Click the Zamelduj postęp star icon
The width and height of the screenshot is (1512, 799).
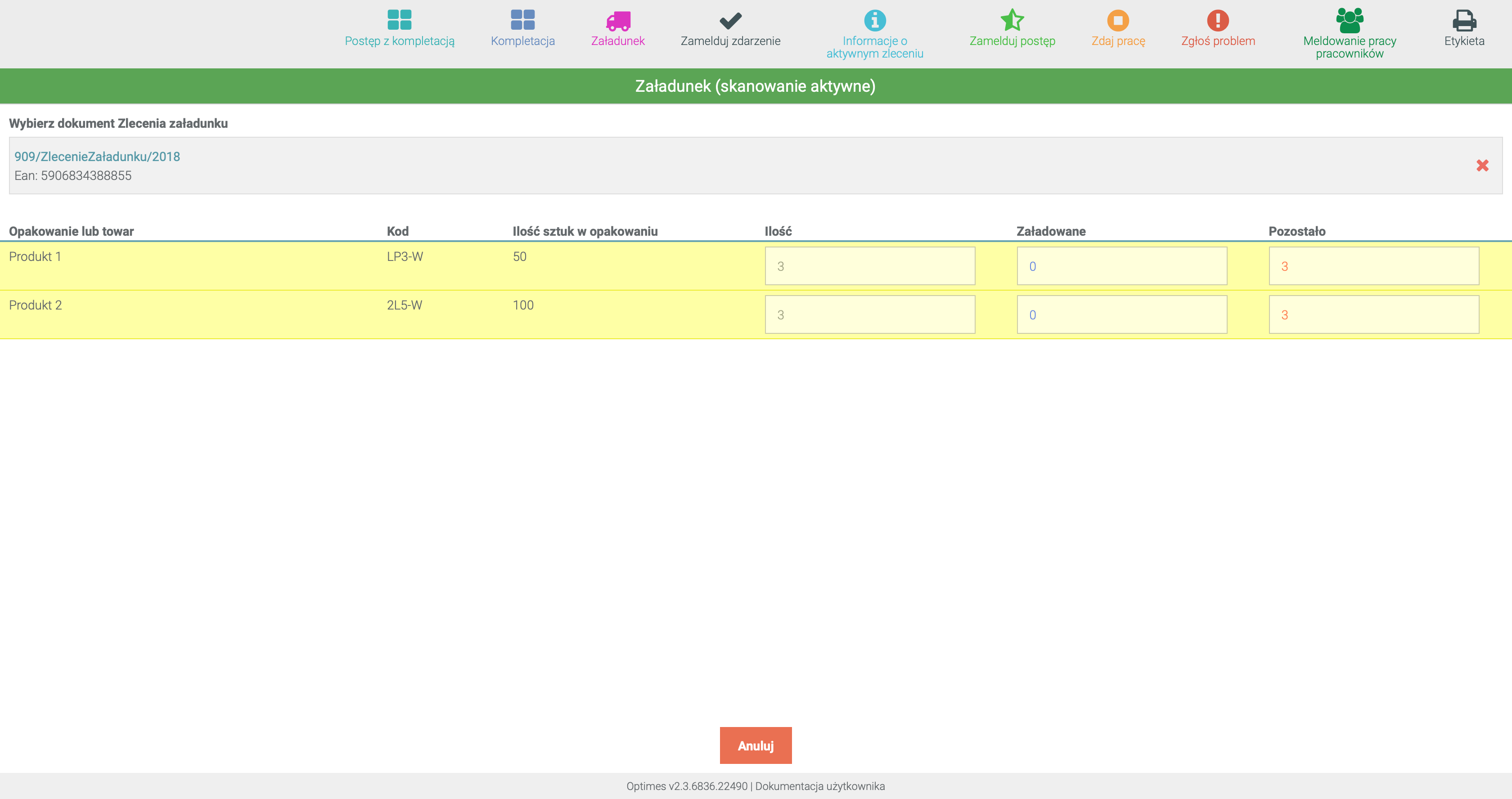coord(1012,20)
